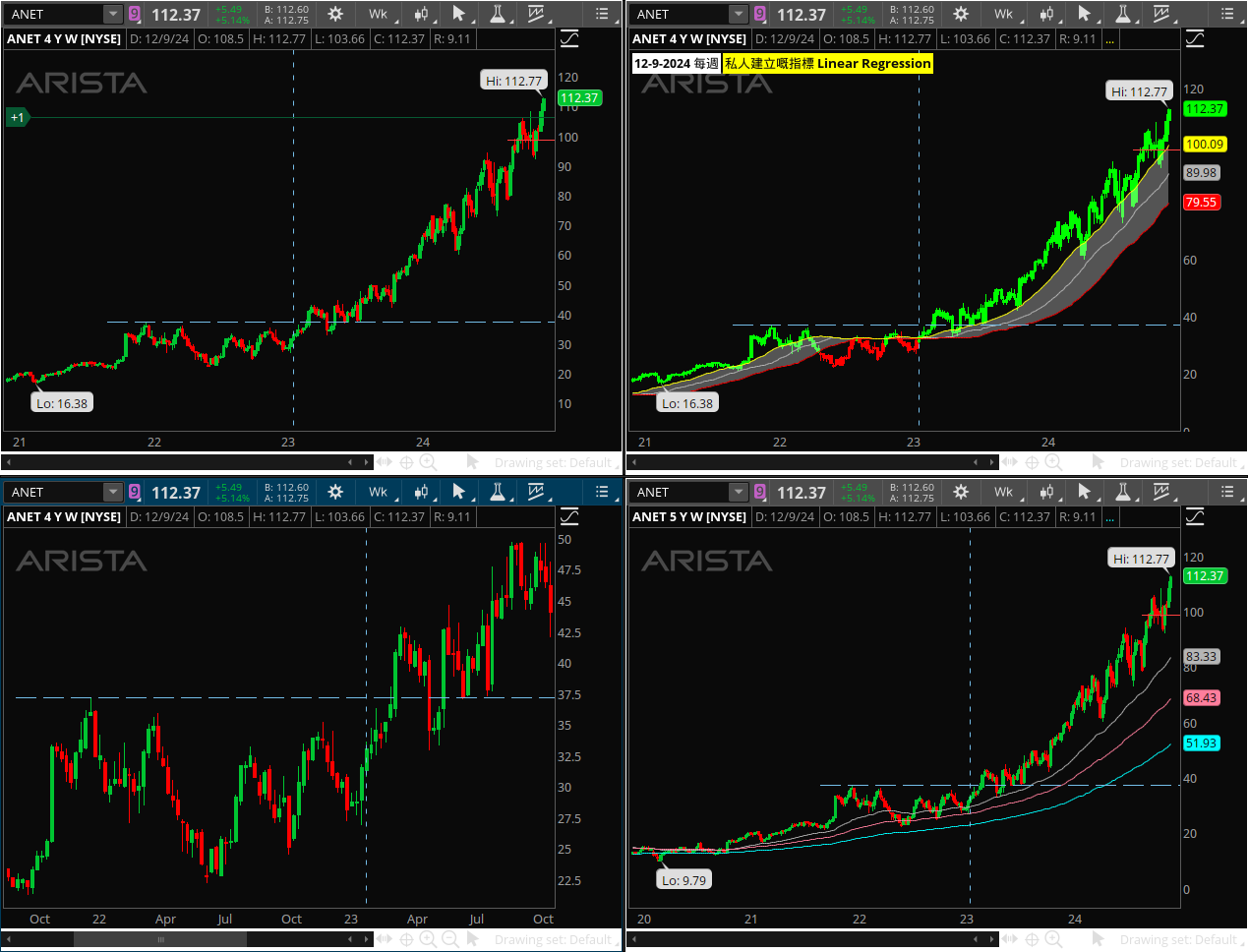Open Wk timeframe menu in top-left chart
The width and height of the screenshot is (1248, 952).
pyautogui.click(x=380, y=14)
